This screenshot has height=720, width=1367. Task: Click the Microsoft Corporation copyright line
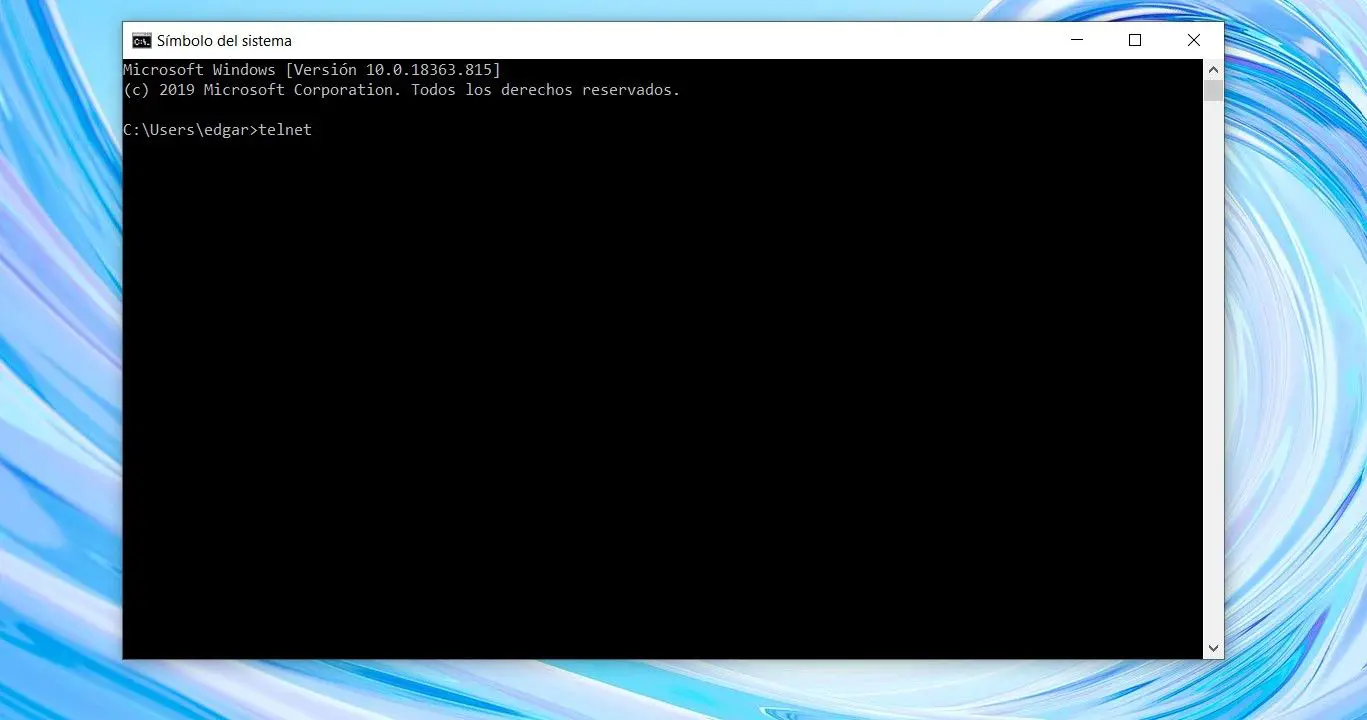coord(402,90)
